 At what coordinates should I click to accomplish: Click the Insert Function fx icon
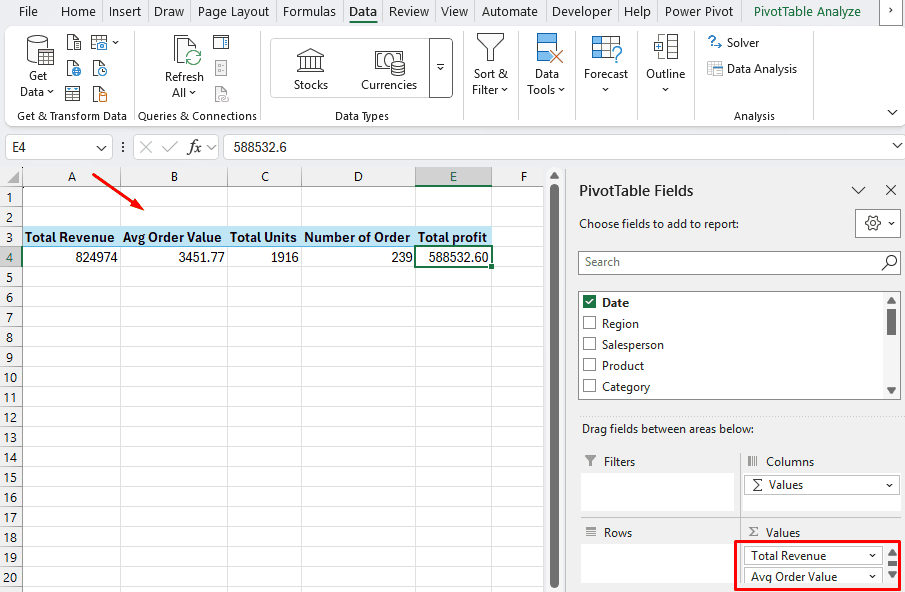(195, 148)
